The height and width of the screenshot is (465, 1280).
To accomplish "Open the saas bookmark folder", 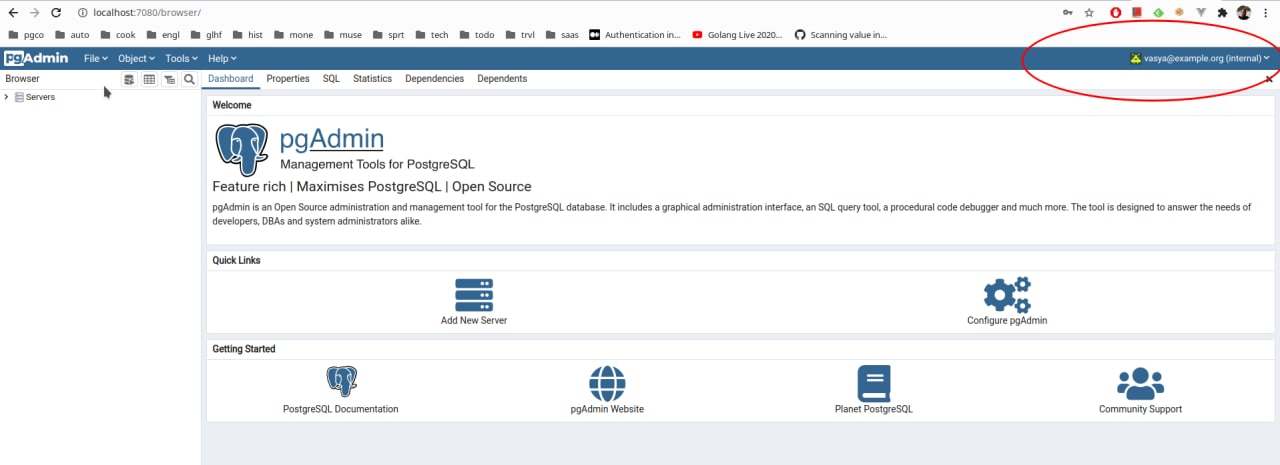I will point(561,35).
